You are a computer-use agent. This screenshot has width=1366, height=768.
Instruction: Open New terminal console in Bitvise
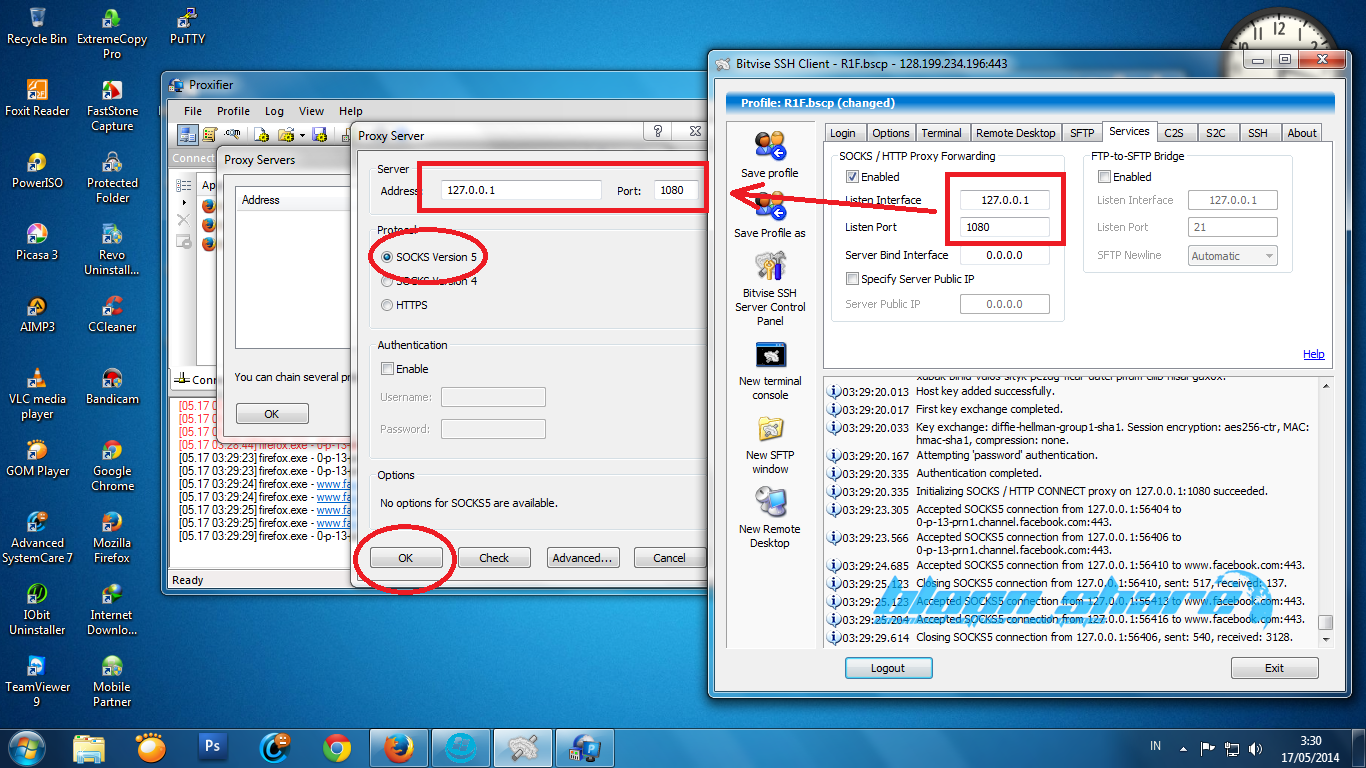pos(770,355)
